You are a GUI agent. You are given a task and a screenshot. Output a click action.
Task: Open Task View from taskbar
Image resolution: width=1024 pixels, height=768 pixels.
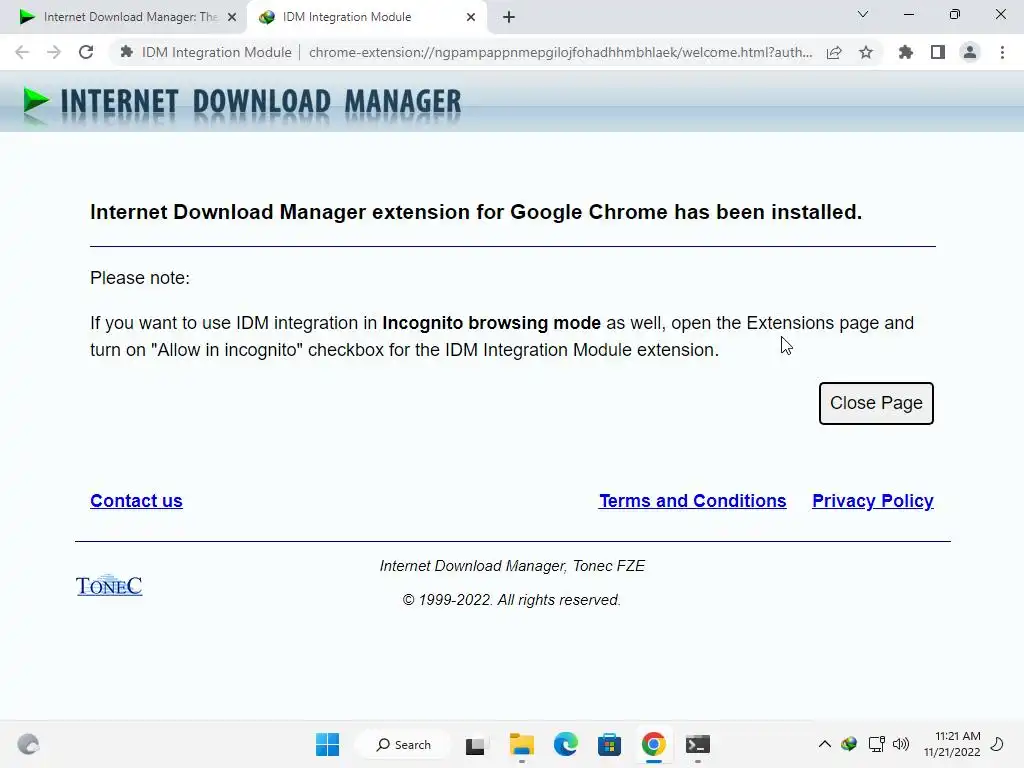pos(475,744)
